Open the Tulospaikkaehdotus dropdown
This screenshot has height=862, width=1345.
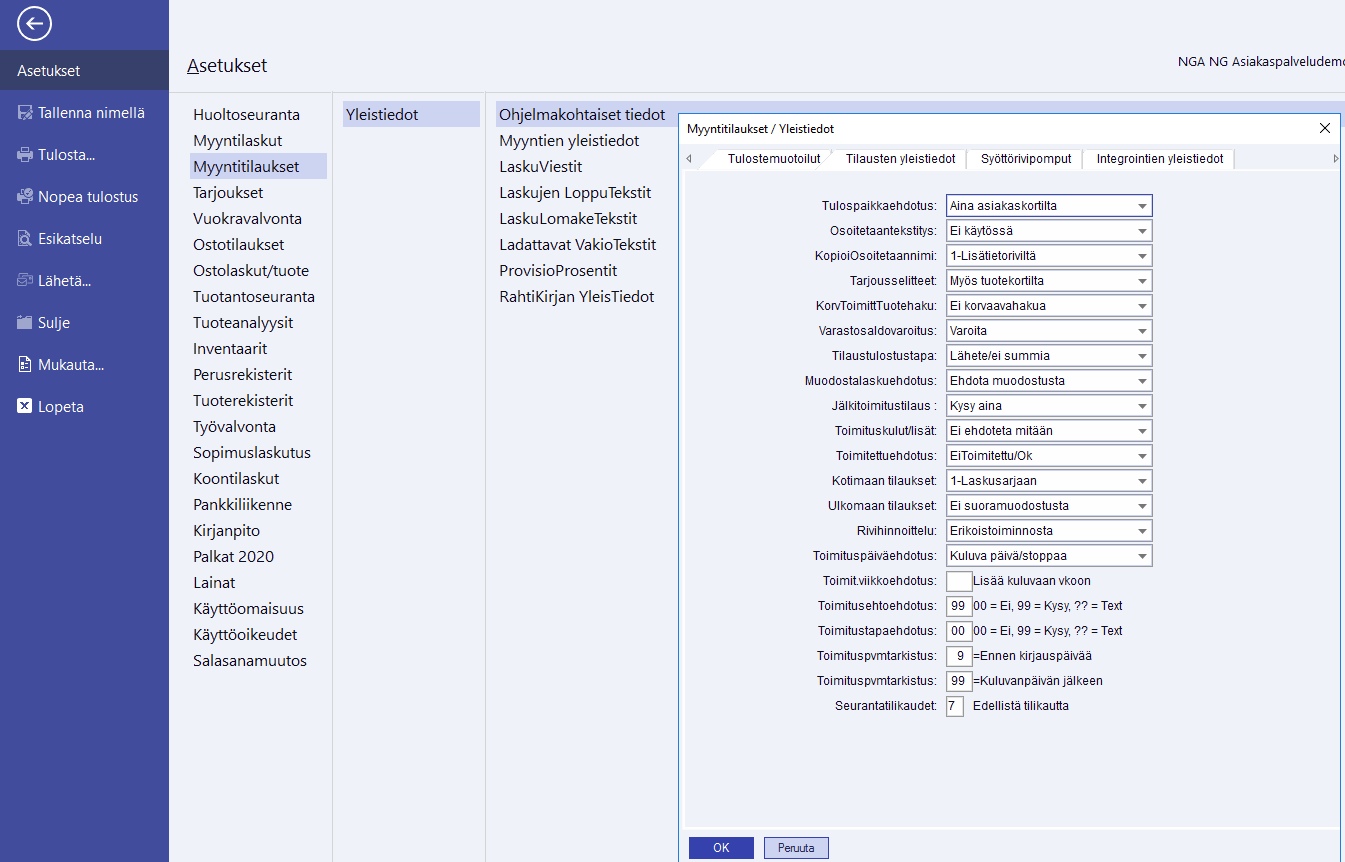(1049, 206)
